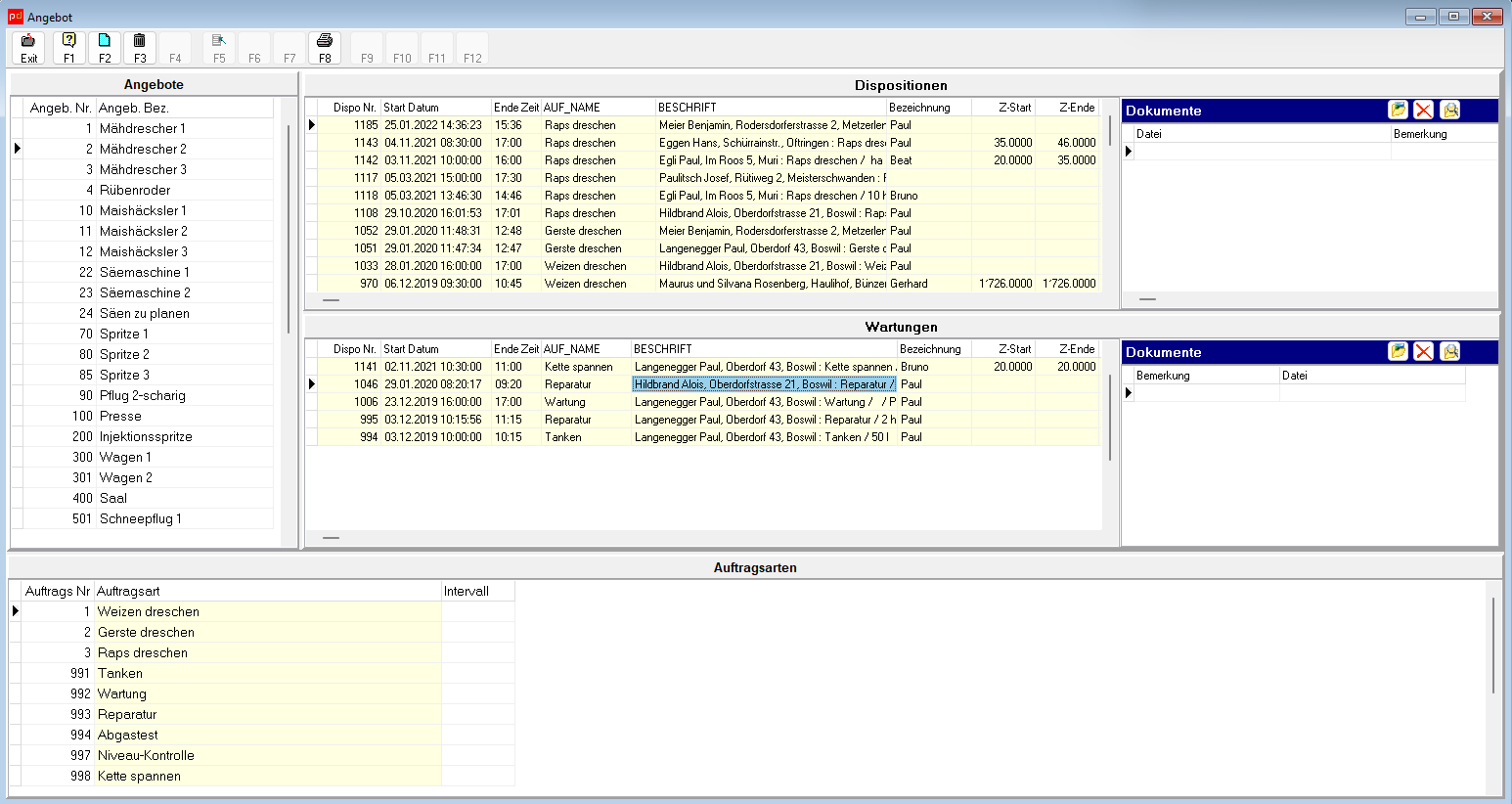This screenshot has height=804, width=1512.
Task: Click the vertical scrollbar of Auftragsarten table
Action: click(x=1493, y=646)
